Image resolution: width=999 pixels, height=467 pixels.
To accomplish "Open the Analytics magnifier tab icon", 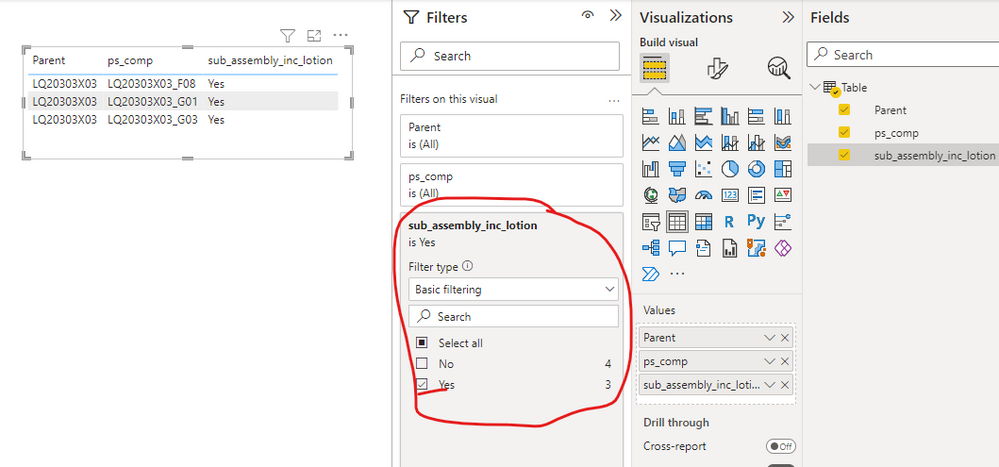I will point(779,68).
